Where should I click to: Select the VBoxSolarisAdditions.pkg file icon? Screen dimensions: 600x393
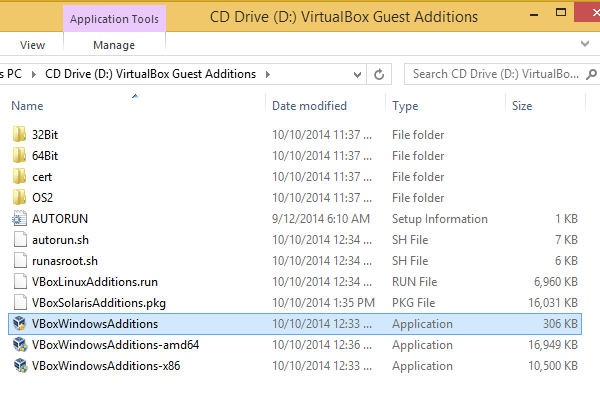click(x=20, y=303)
